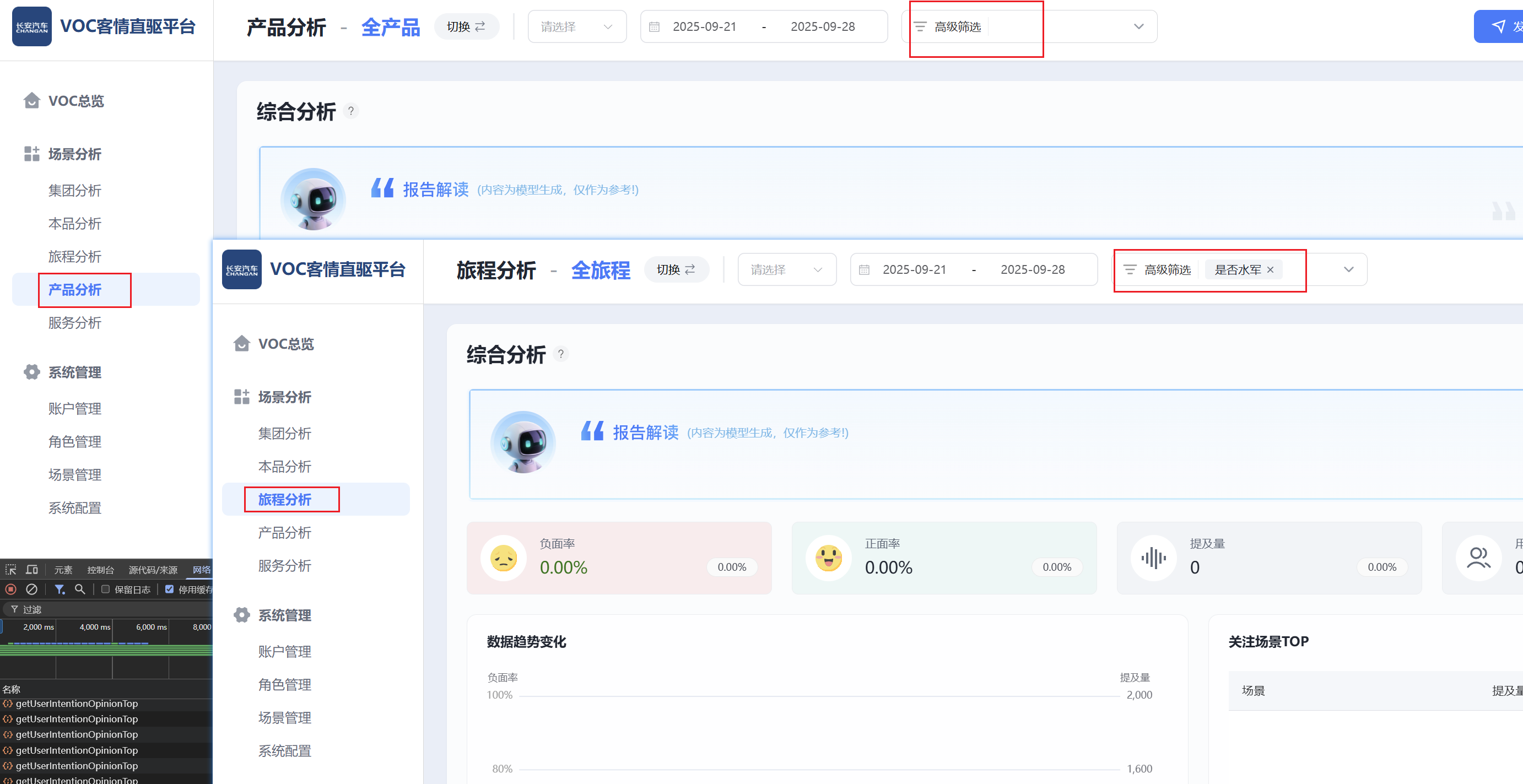1523x784 pixels.
Task: Open the 请选择 dropdown in 产品分析 header
Action: [576, 26]
